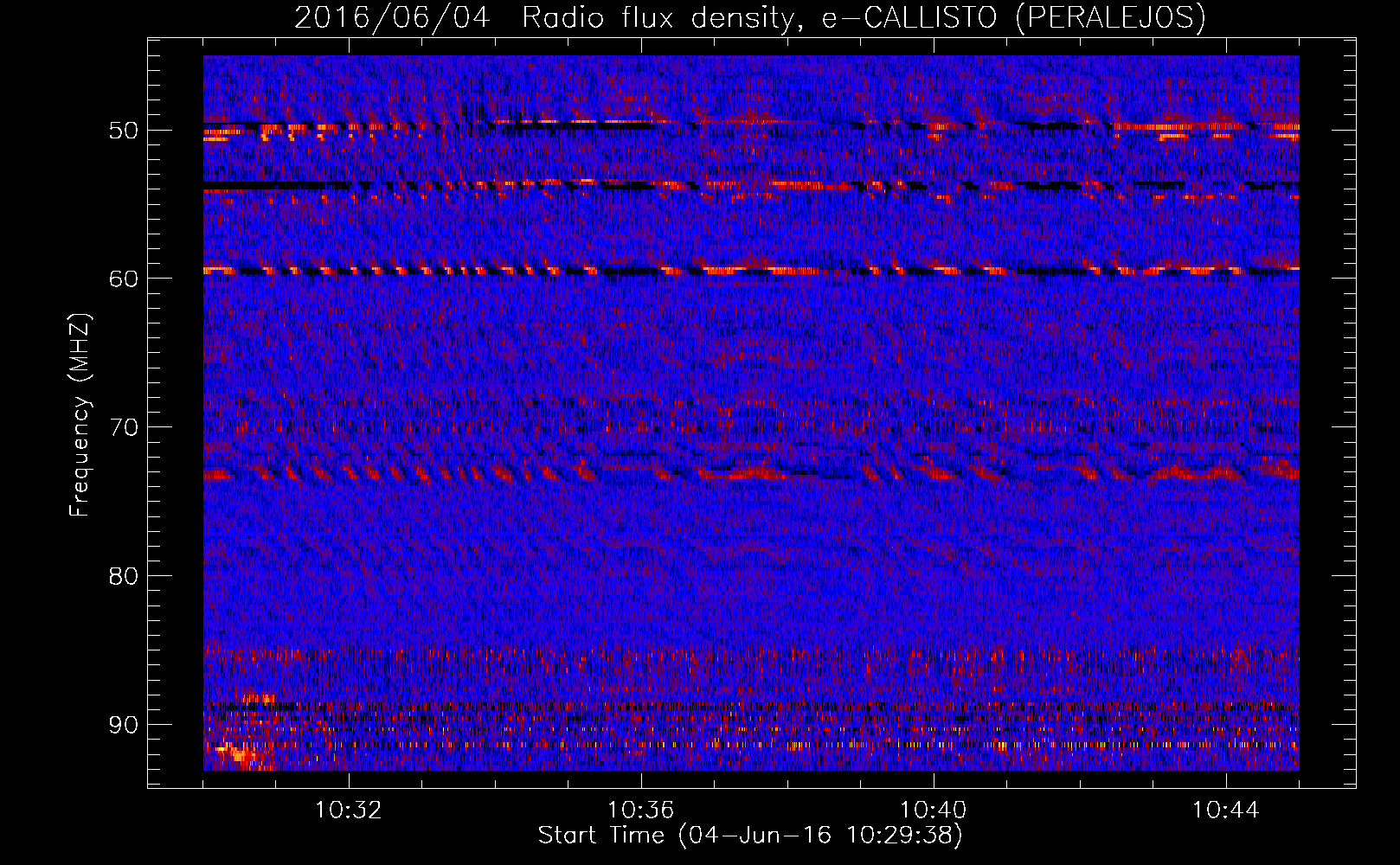Viewport: 1400px width, 865px height.
Task: Click the 70 frequency tick label
Action: tap(123, 427)
